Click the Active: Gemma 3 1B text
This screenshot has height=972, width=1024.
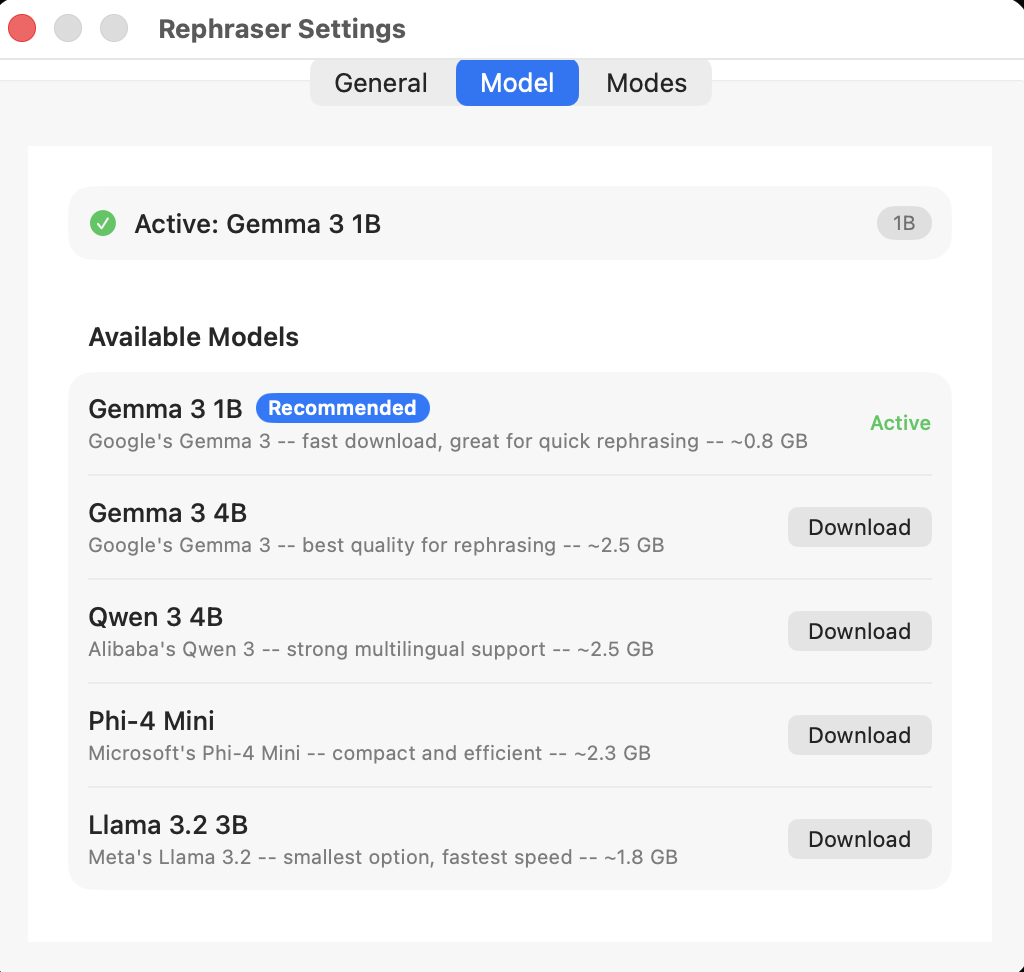pos(257,224)
